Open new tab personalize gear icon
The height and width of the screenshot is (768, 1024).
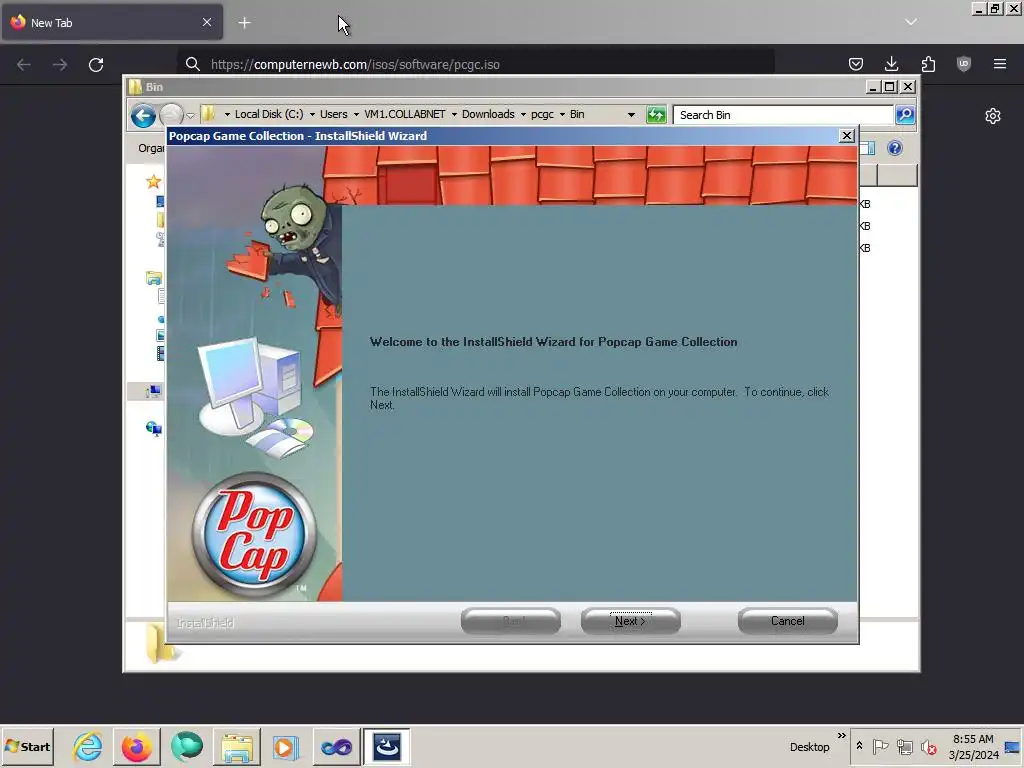coord(993,116)
